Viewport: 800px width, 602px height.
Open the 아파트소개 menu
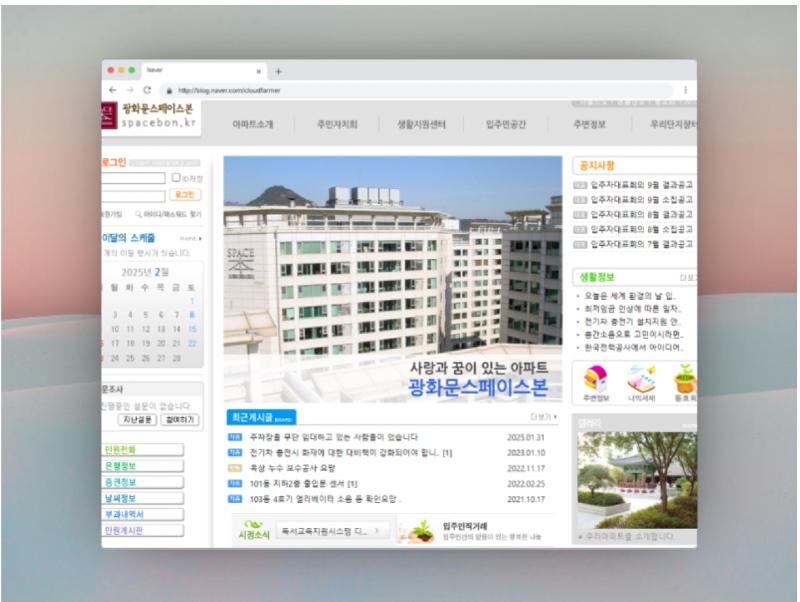[253, 124]
